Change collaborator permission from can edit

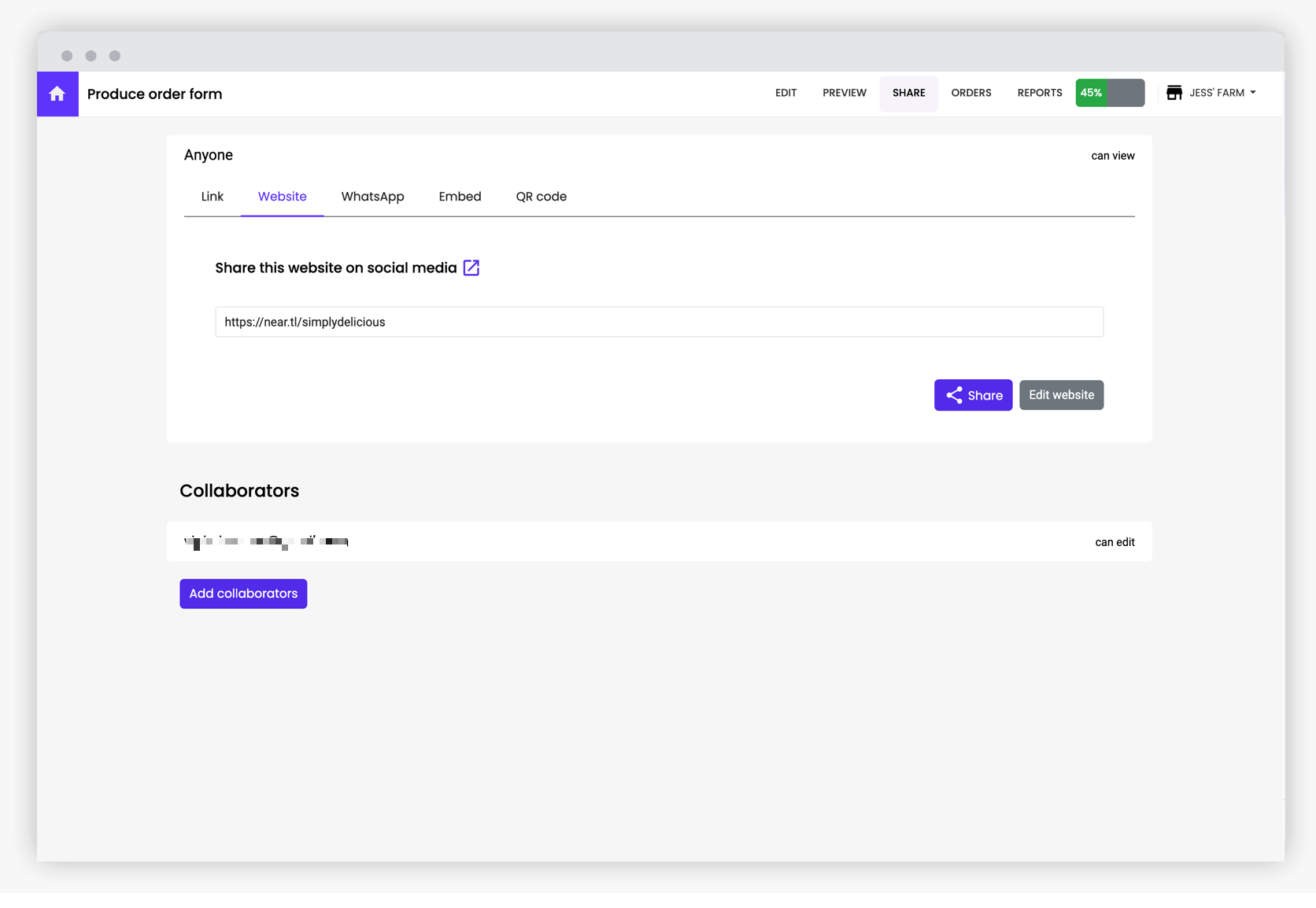(1115, 541)
